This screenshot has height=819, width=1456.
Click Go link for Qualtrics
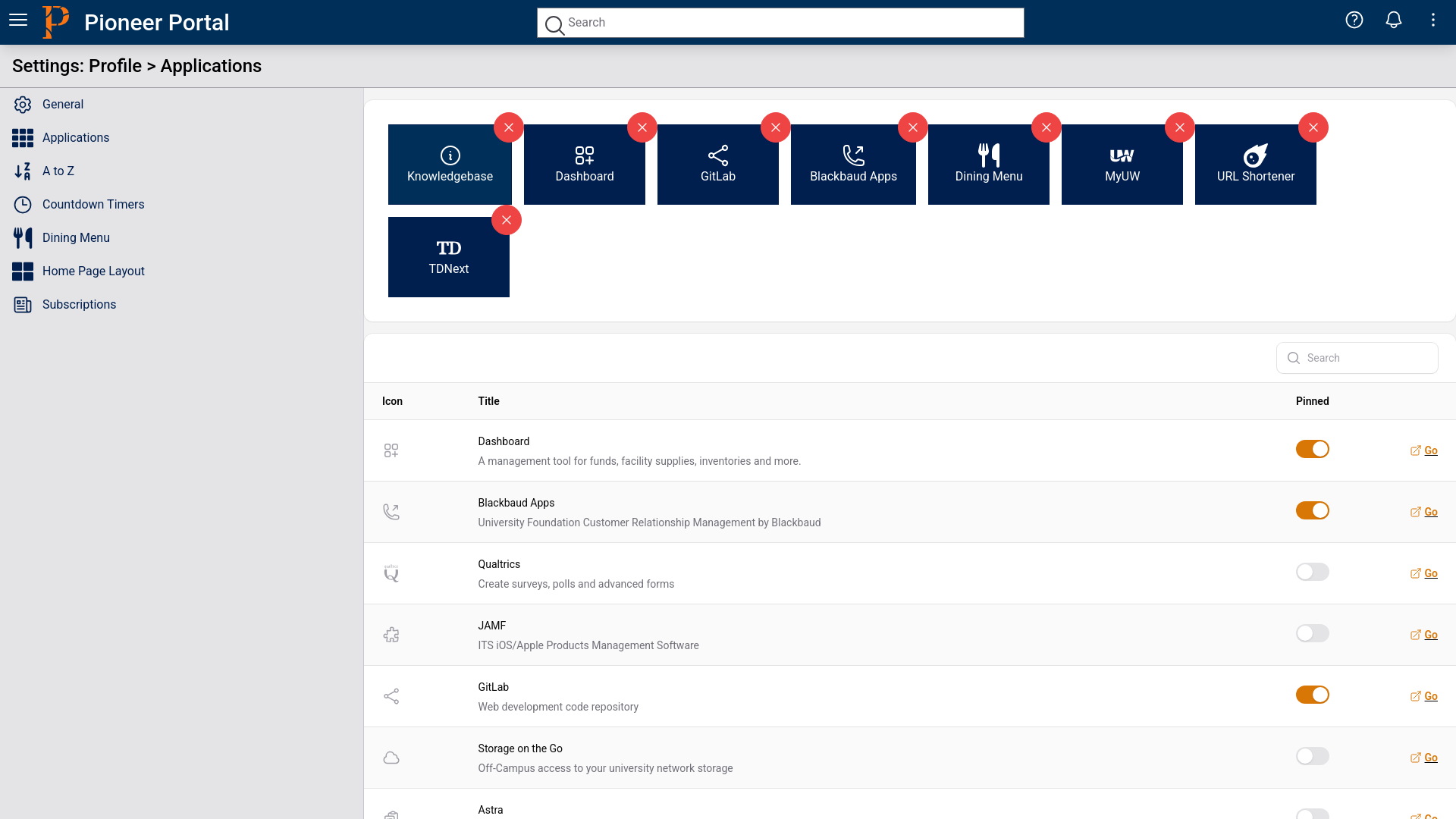(x=1424, y=573)
